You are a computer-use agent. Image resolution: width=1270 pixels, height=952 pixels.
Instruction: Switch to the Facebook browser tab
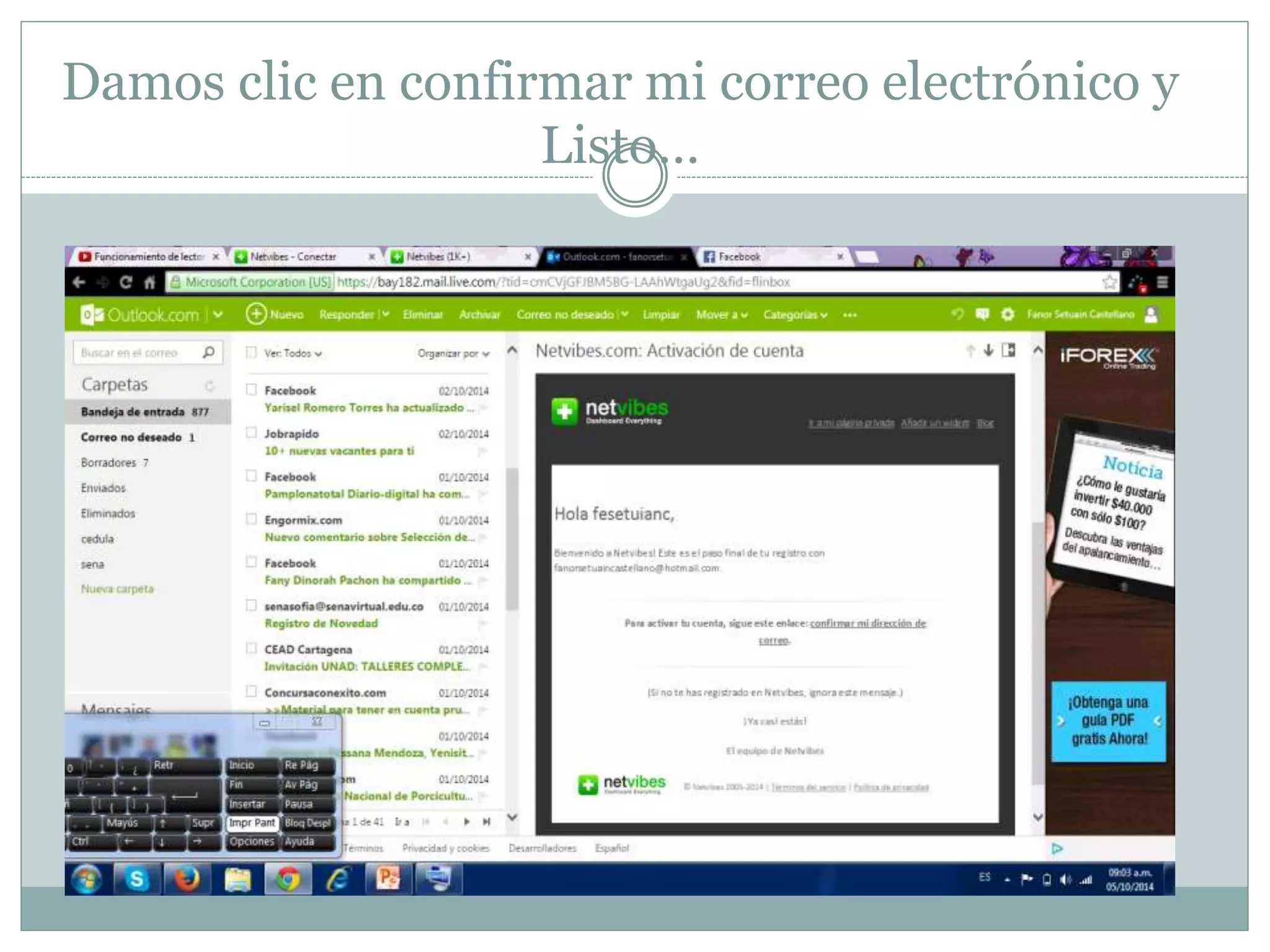coord(773,257)
